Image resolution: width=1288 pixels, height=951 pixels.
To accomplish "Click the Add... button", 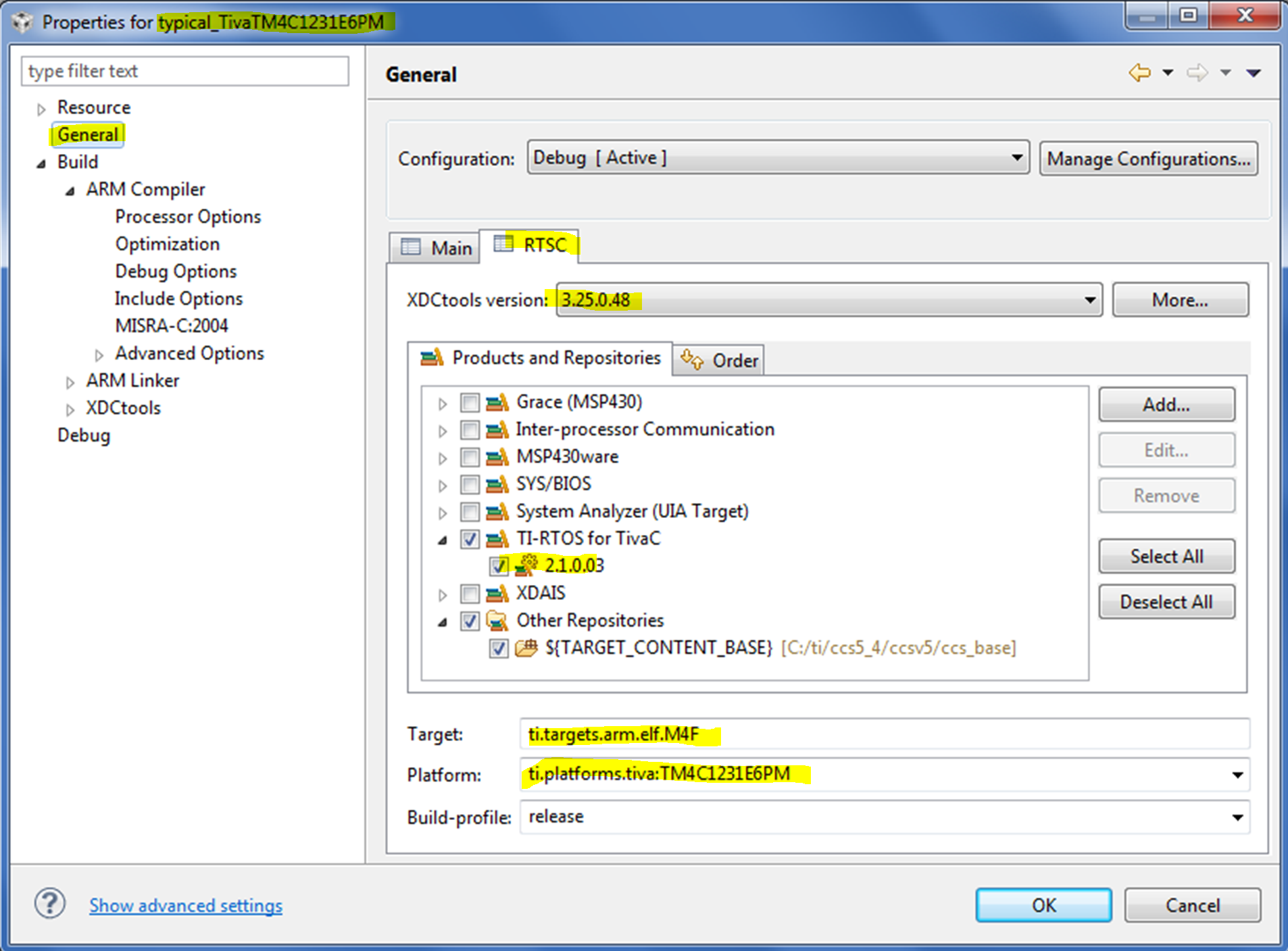I will click(1166, 405).
